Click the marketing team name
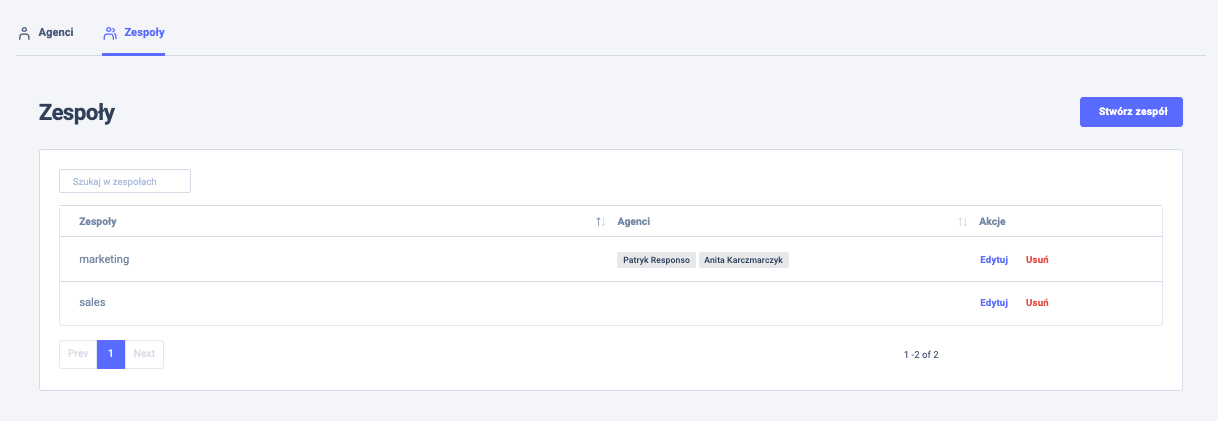The image size is (1218, 421). 104,259
